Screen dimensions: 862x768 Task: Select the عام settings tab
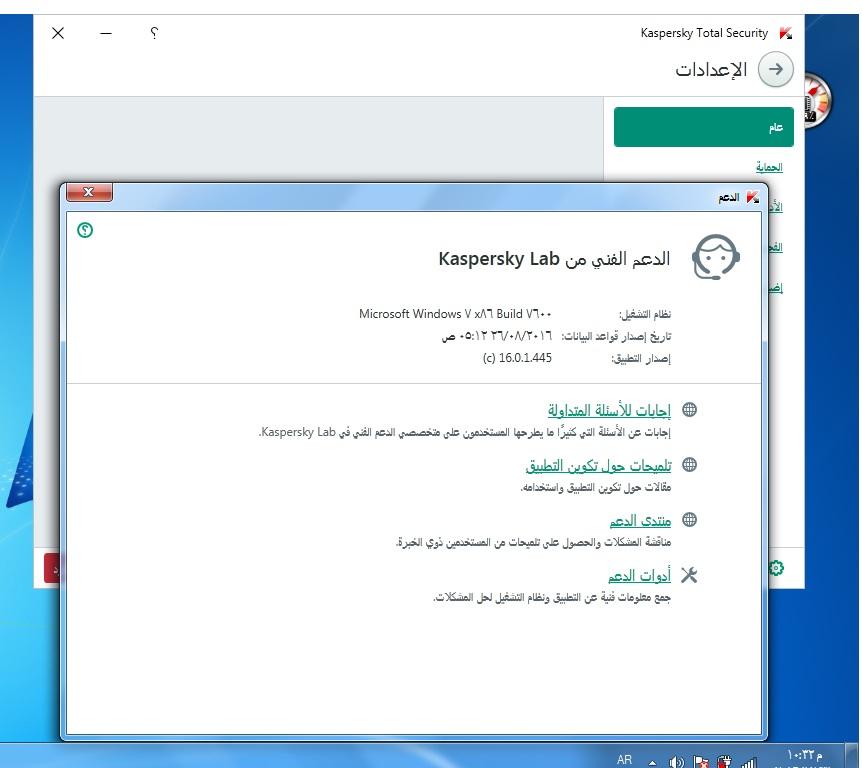point(704,127)
